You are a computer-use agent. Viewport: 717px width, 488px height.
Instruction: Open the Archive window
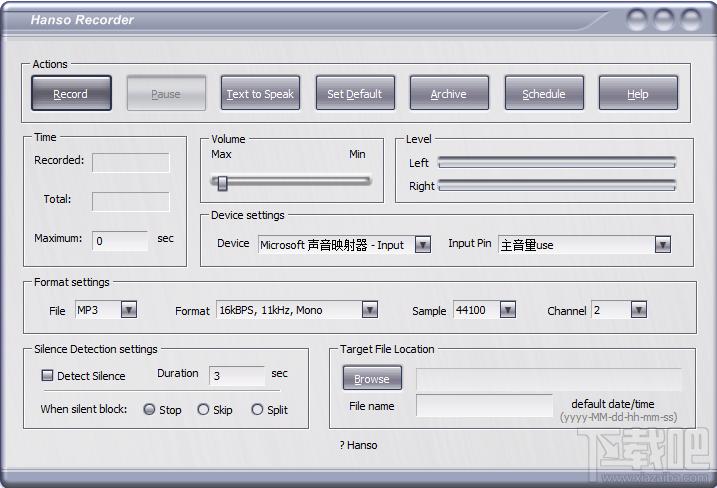coord(449,93)
